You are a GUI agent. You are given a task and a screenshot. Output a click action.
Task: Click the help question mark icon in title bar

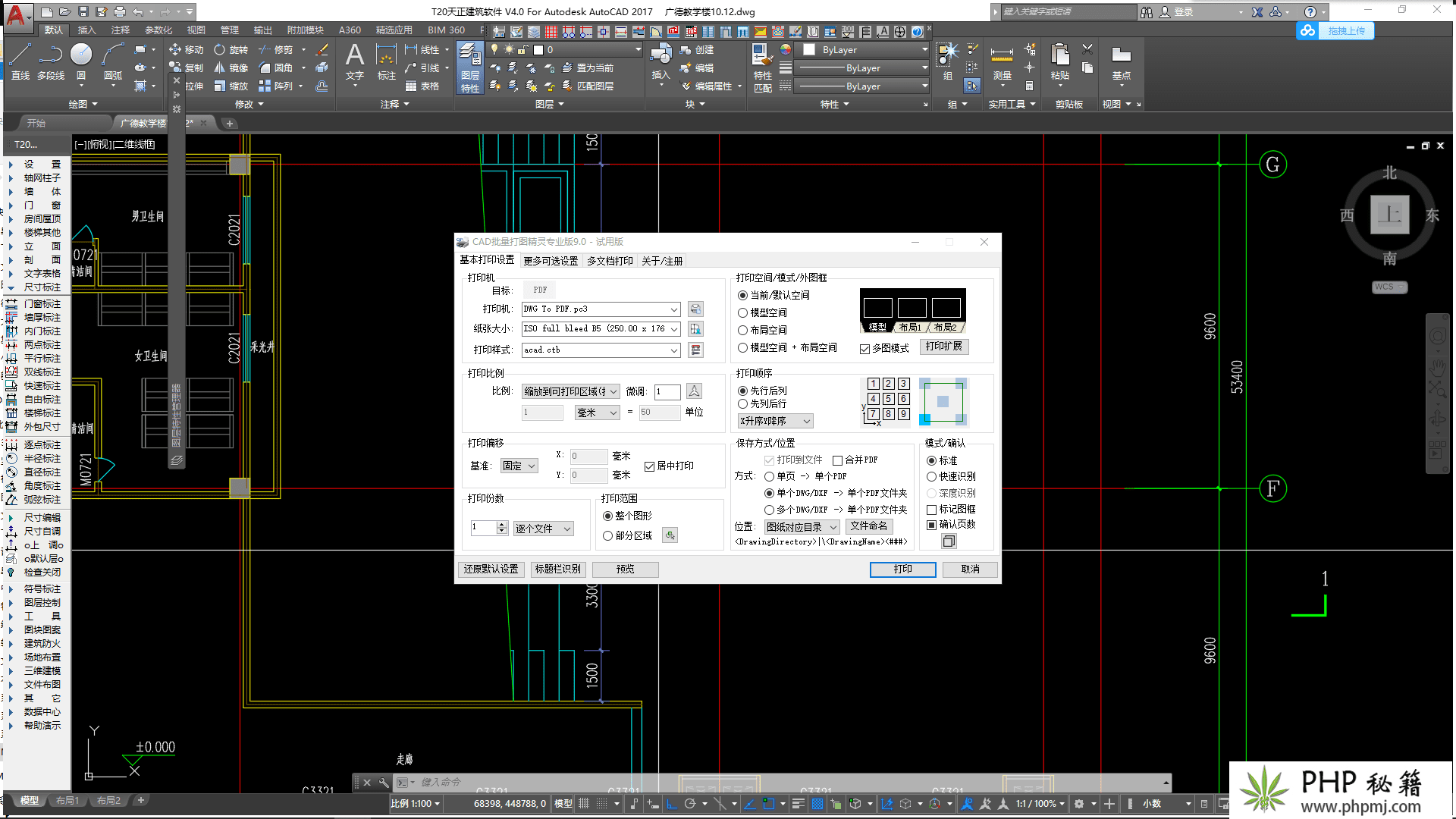[1310, 11]
